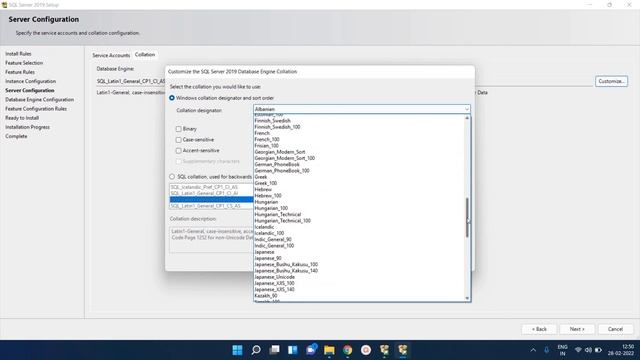Viewport: 640px width, 360px height.
Task: Choose Hebrew_100 from the list
Action: coord(268,196)
